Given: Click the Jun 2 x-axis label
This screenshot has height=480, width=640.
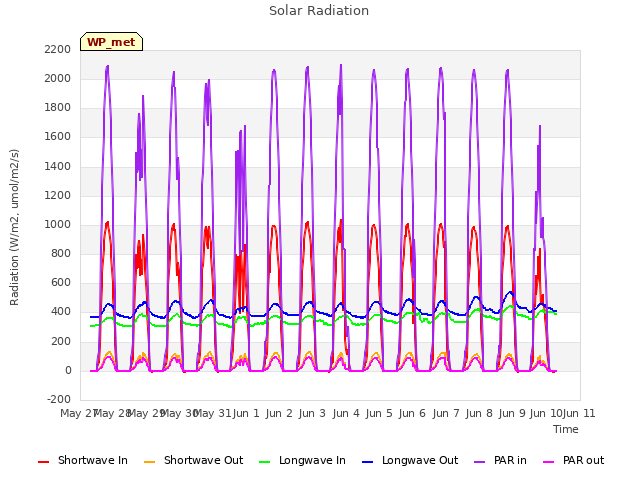Looking at the screenshot, I should click(x=279, y=413).
